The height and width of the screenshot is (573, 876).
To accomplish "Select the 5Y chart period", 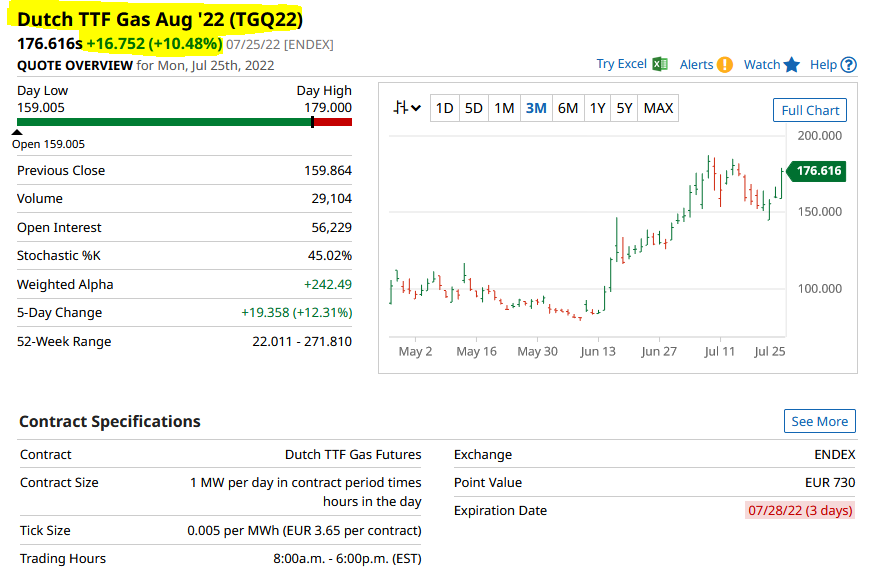I will pyautogui.click(x=625, y=108).
